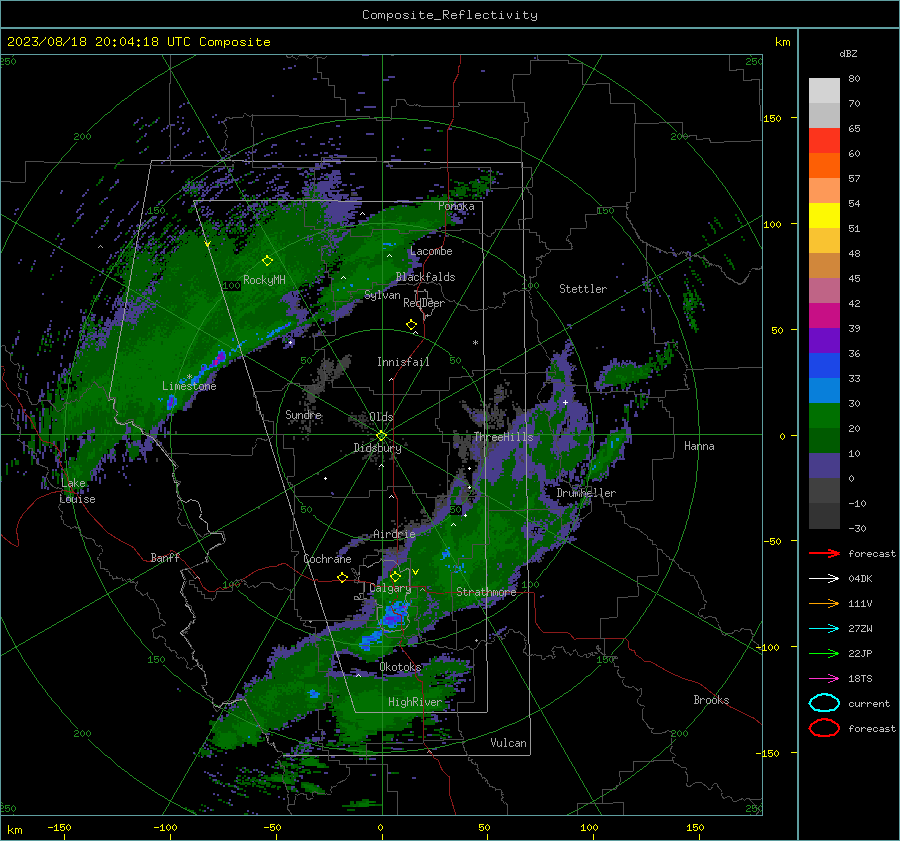Click yellow diamond marker above Calgary label
Screen dimensions: 900x841
[x=395, y=576]
